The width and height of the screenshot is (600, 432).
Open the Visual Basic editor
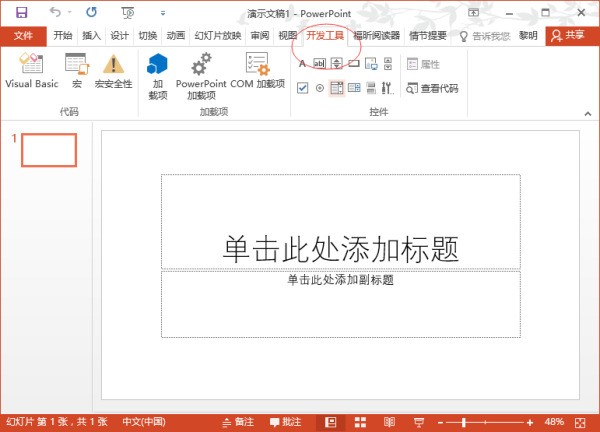pyautogui.click(x=31, y=71)
